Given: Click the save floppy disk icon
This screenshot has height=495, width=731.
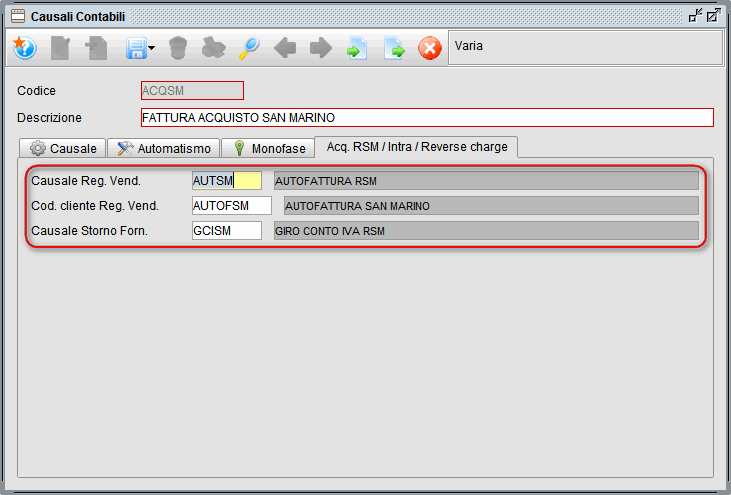Looking at the screenshot, I should pyautogui.click(x=136, y=48).
